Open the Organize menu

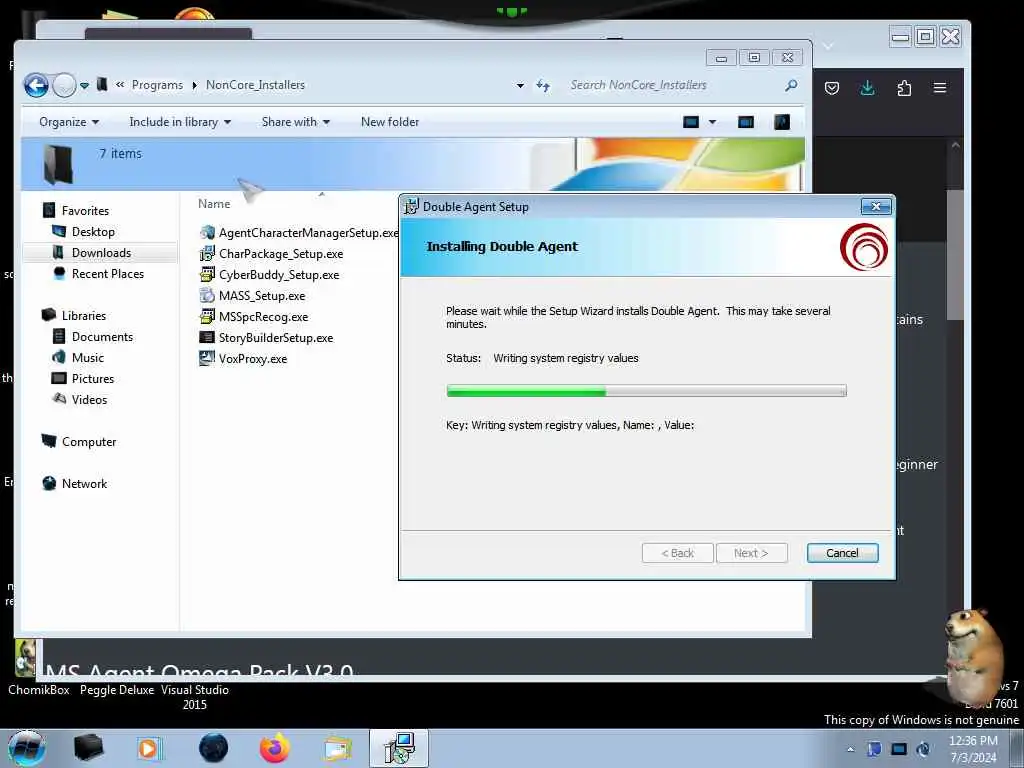[x=69, y=121]
